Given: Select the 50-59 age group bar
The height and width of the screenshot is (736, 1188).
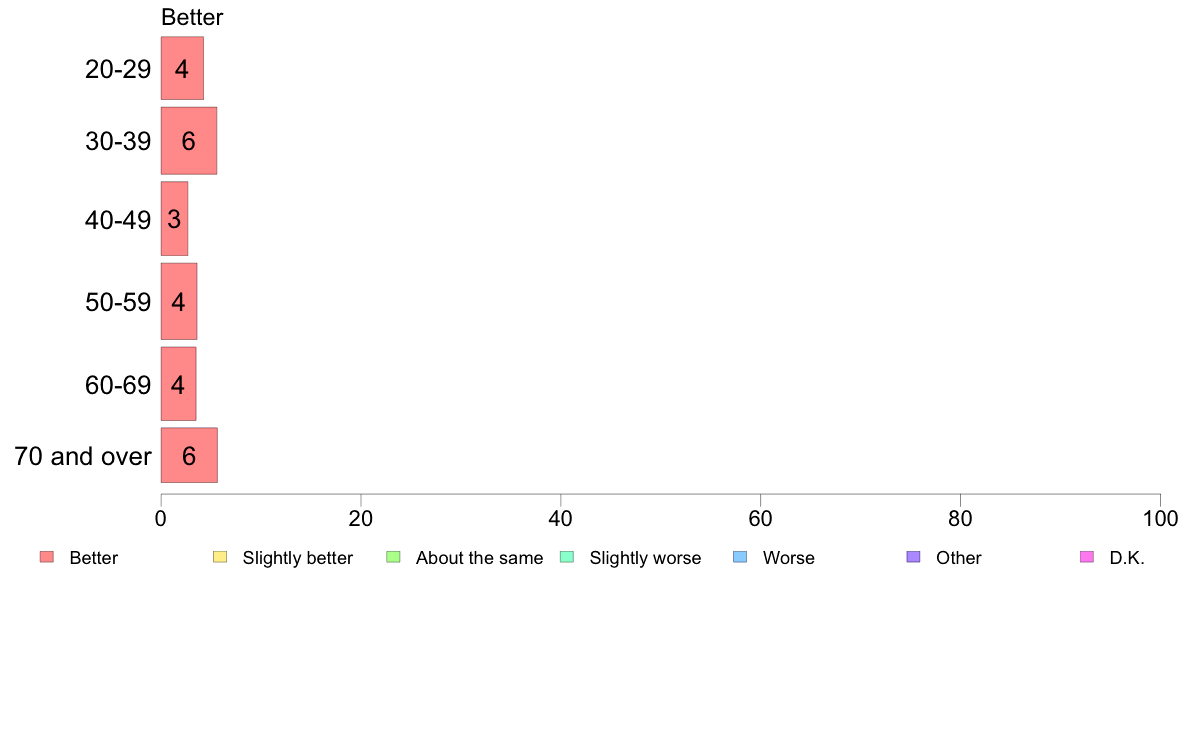Looking at the screenshot, I should pos(179,302).
